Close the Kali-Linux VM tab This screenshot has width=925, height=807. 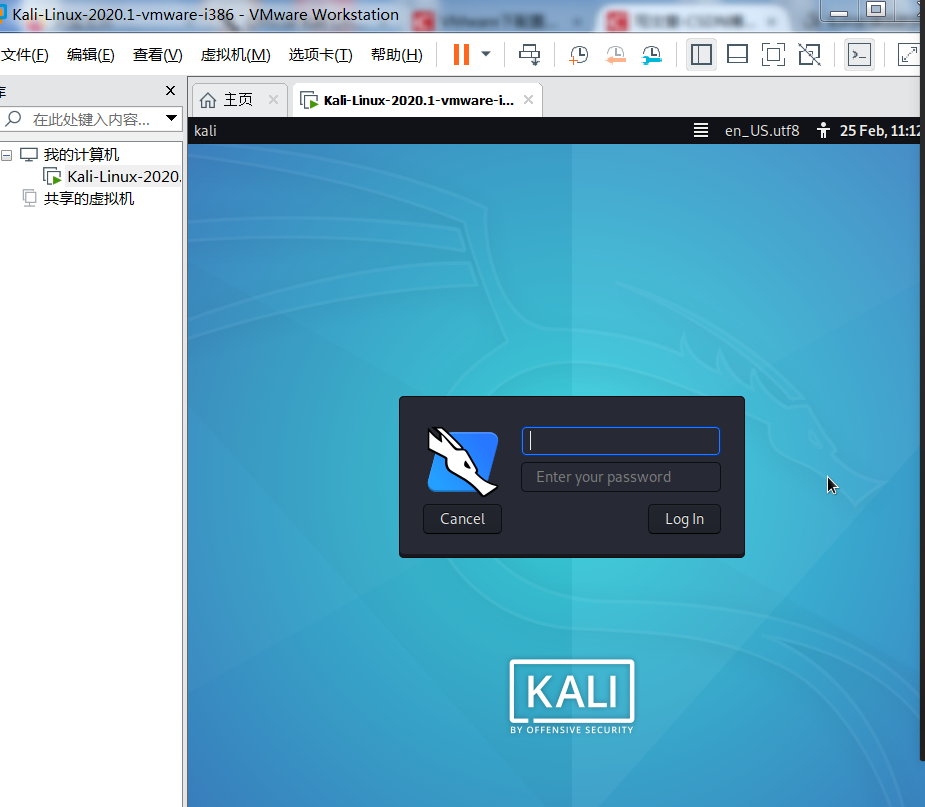click(x=529, y=100)
